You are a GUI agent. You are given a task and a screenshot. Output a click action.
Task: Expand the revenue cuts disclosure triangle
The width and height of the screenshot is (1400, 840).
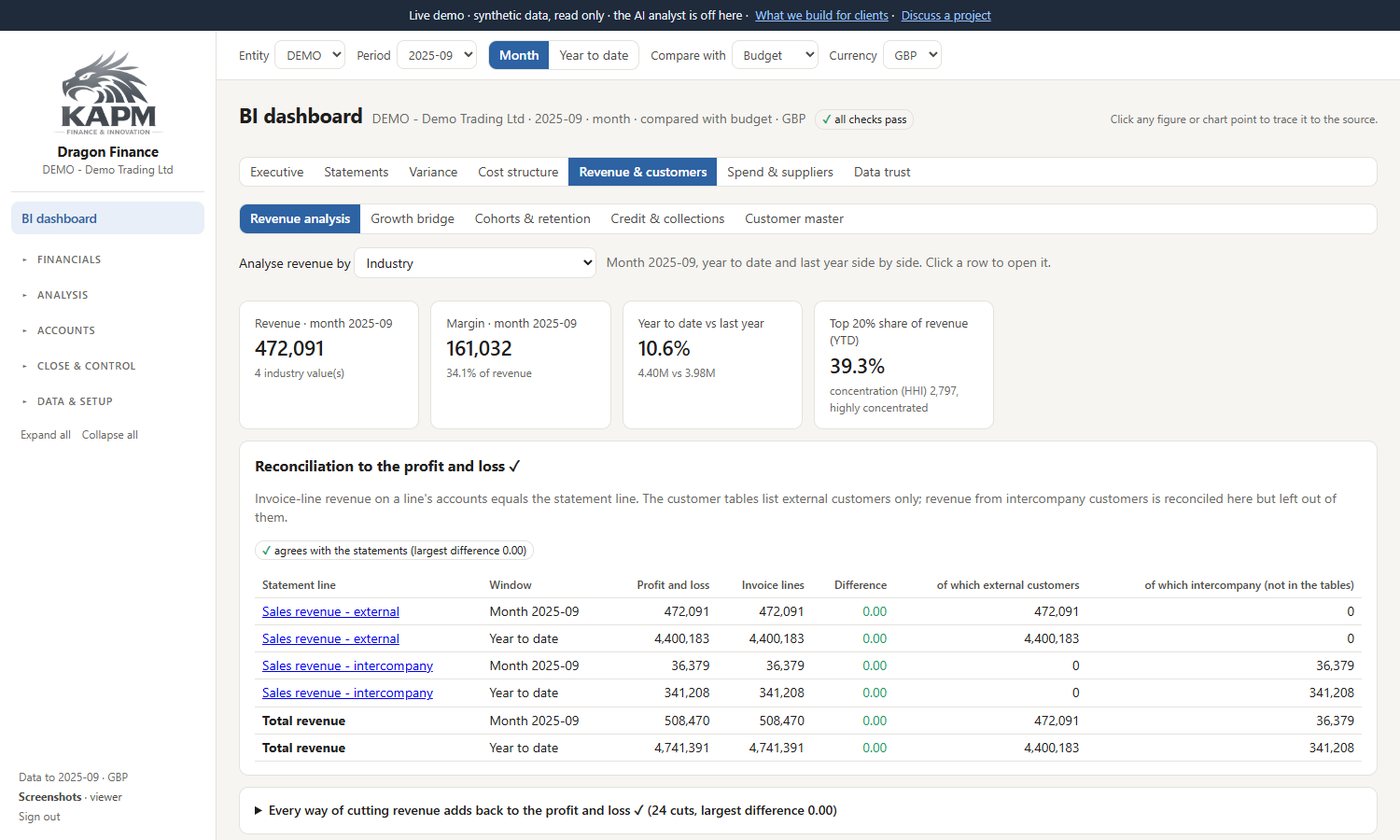(260, 810)
